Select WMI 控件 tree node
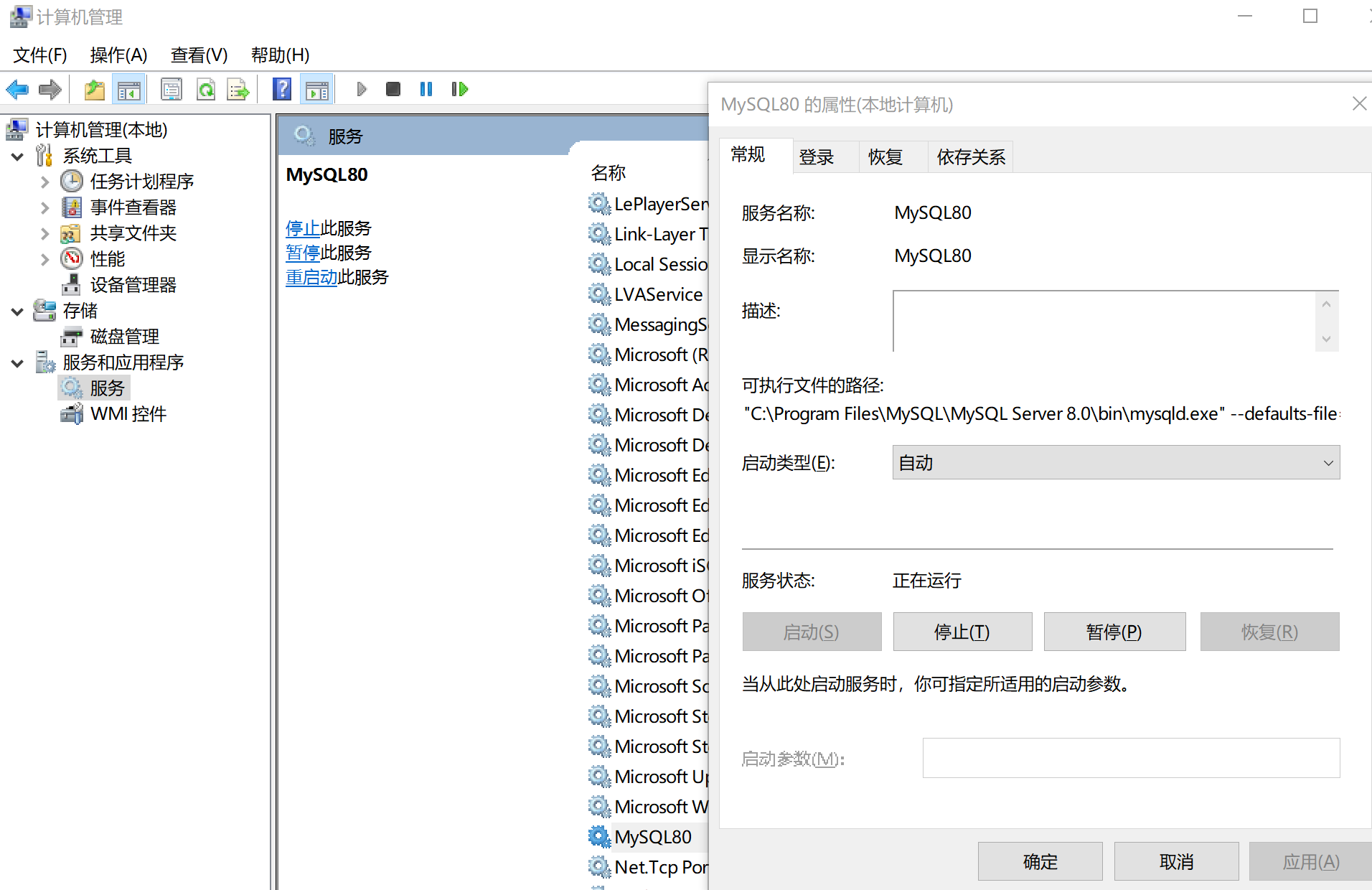1372x890 pixels. pyautogui.click(x=128, y=414)
